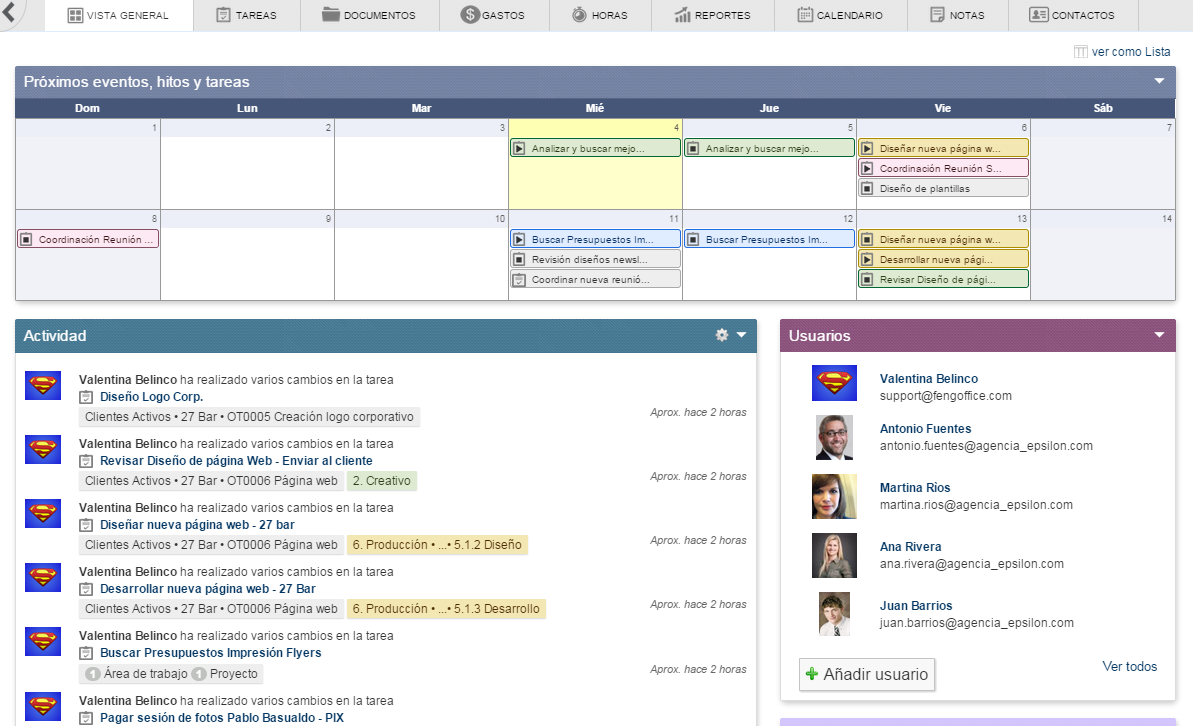1193x726 pixels.
Task: Click play icon on Buscar Presupuestos event, day 11
Action: [519, 240]
